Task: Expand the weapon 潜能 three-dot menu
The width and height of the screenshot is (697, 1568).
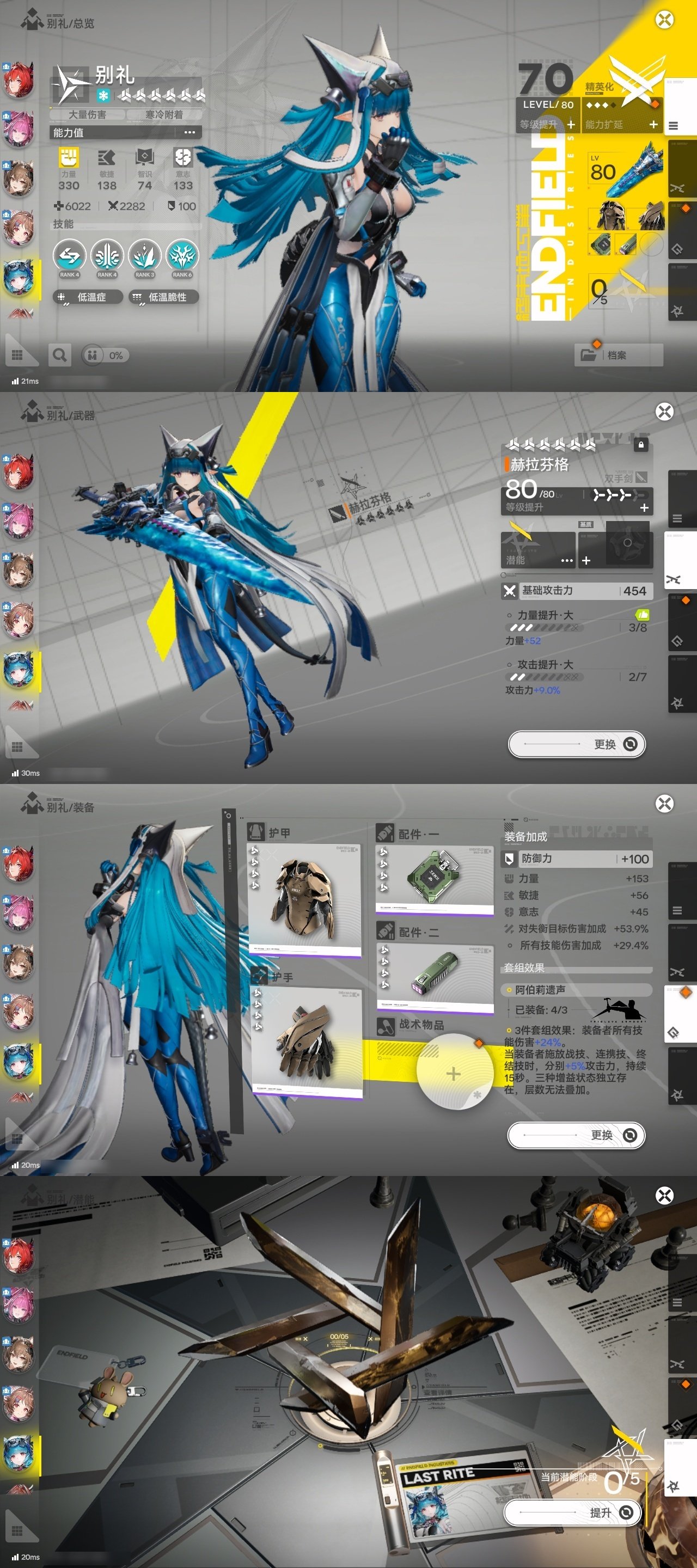Action: 567,560
